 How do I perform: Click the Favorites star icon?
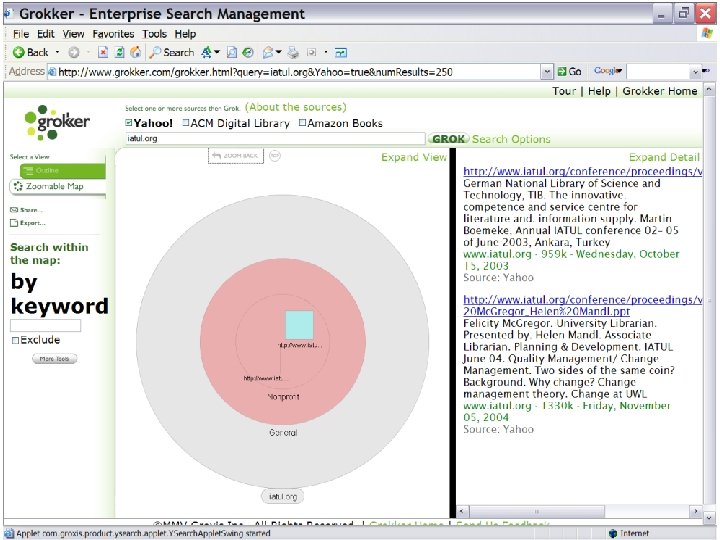coord(206,53)
